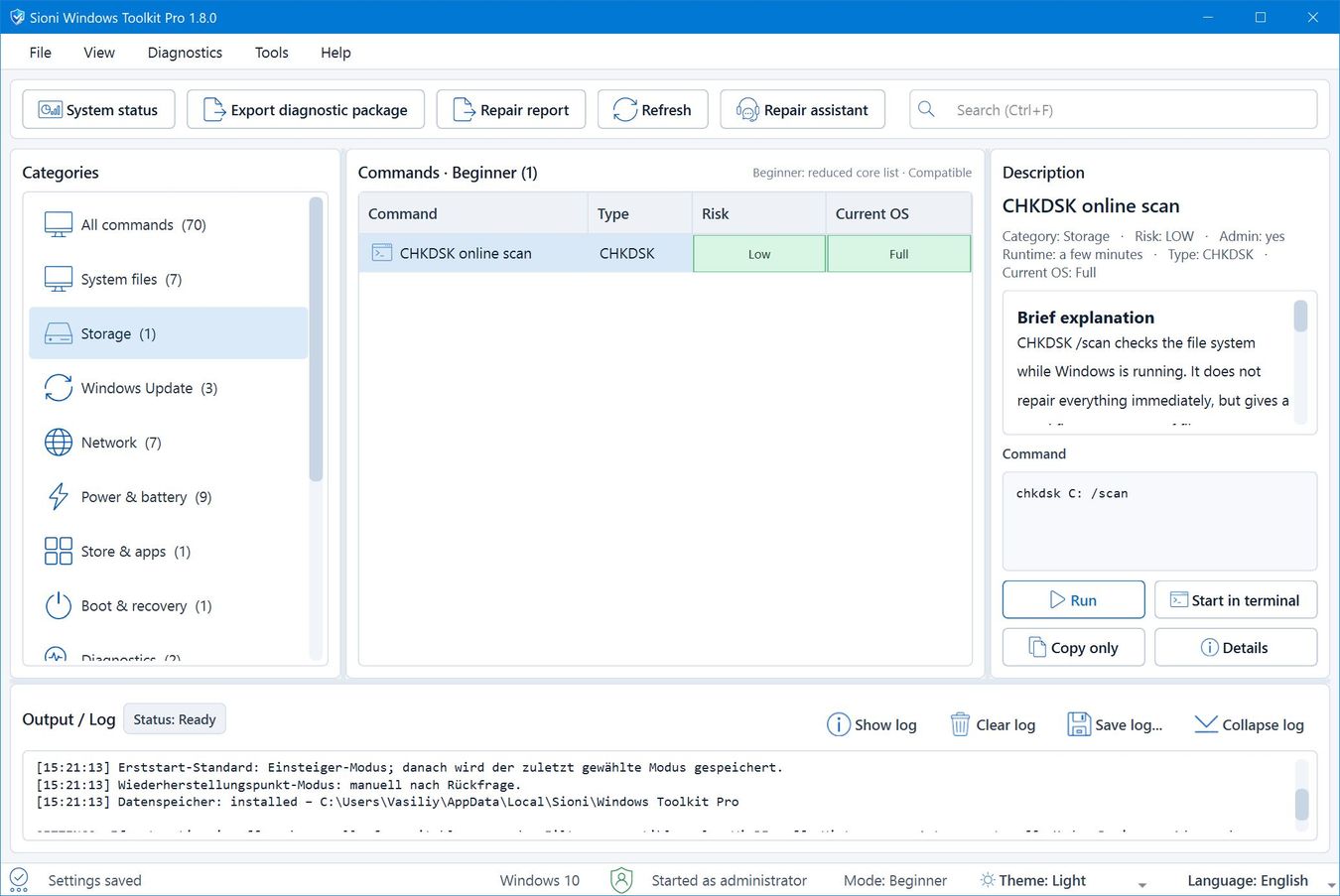Click the Brief explanation scrollbar
This screenshot has height=896, width=1340.
point(1300,317)
